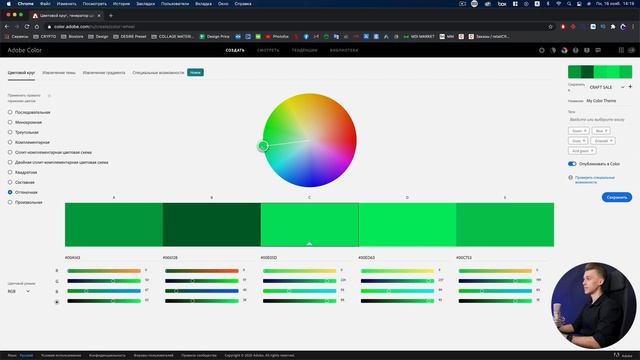Click the My Color Theme name field
Screen dimensions: 640x360
pyautogui.click(x=608, y=100)
